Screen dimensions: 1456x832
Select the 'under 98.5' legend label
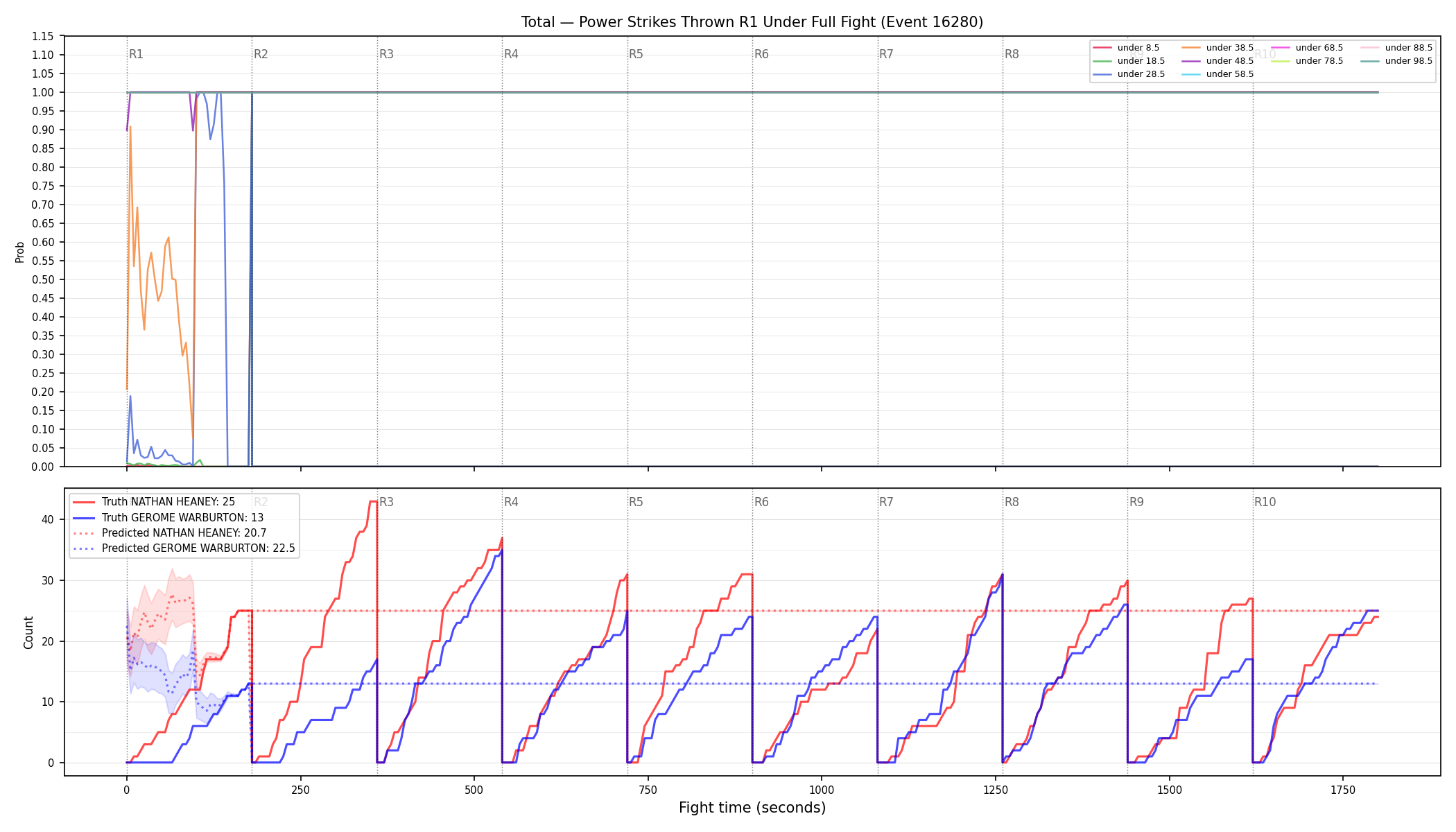tap(1409, 61)
